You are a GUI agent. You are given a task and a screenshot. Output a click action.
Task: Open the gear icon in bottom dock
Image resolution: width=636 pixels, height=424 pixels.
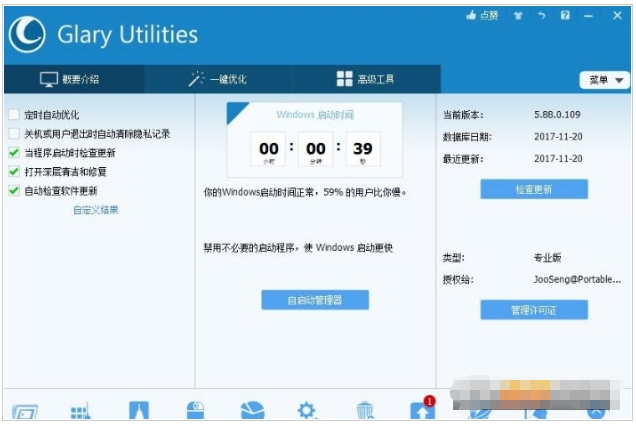pyautogui.click(x=306, y=410)
